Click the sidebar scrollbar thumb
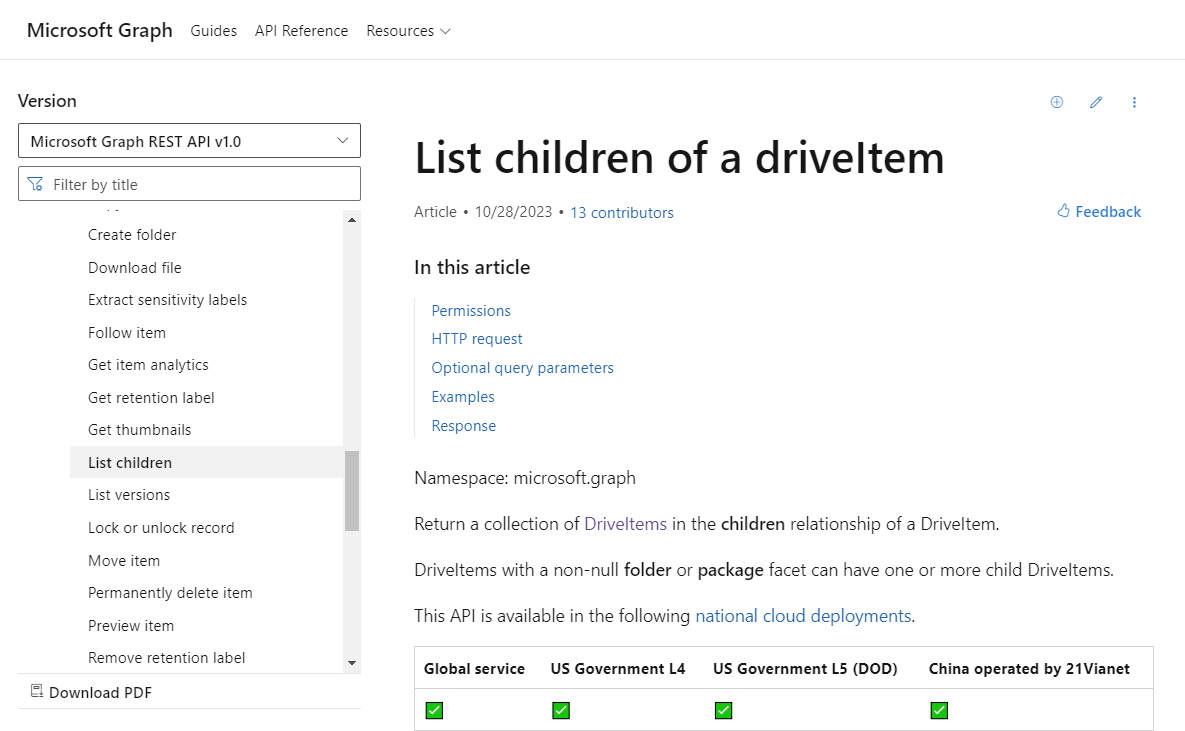The height and width of the screenshot is (731, 1185). click(x=352, y=491)
